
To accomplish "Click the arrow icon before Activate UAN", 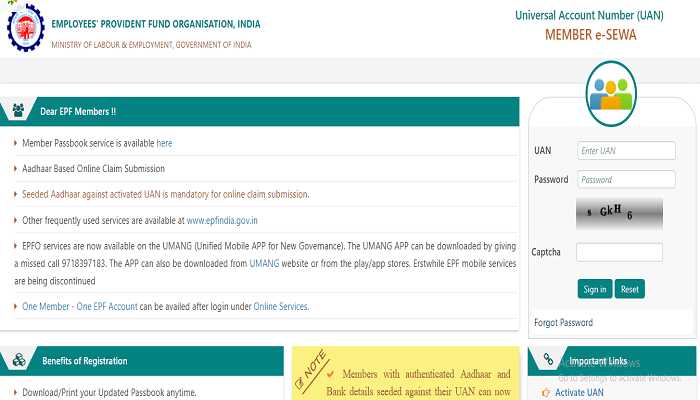I will (x=545, y=393).
